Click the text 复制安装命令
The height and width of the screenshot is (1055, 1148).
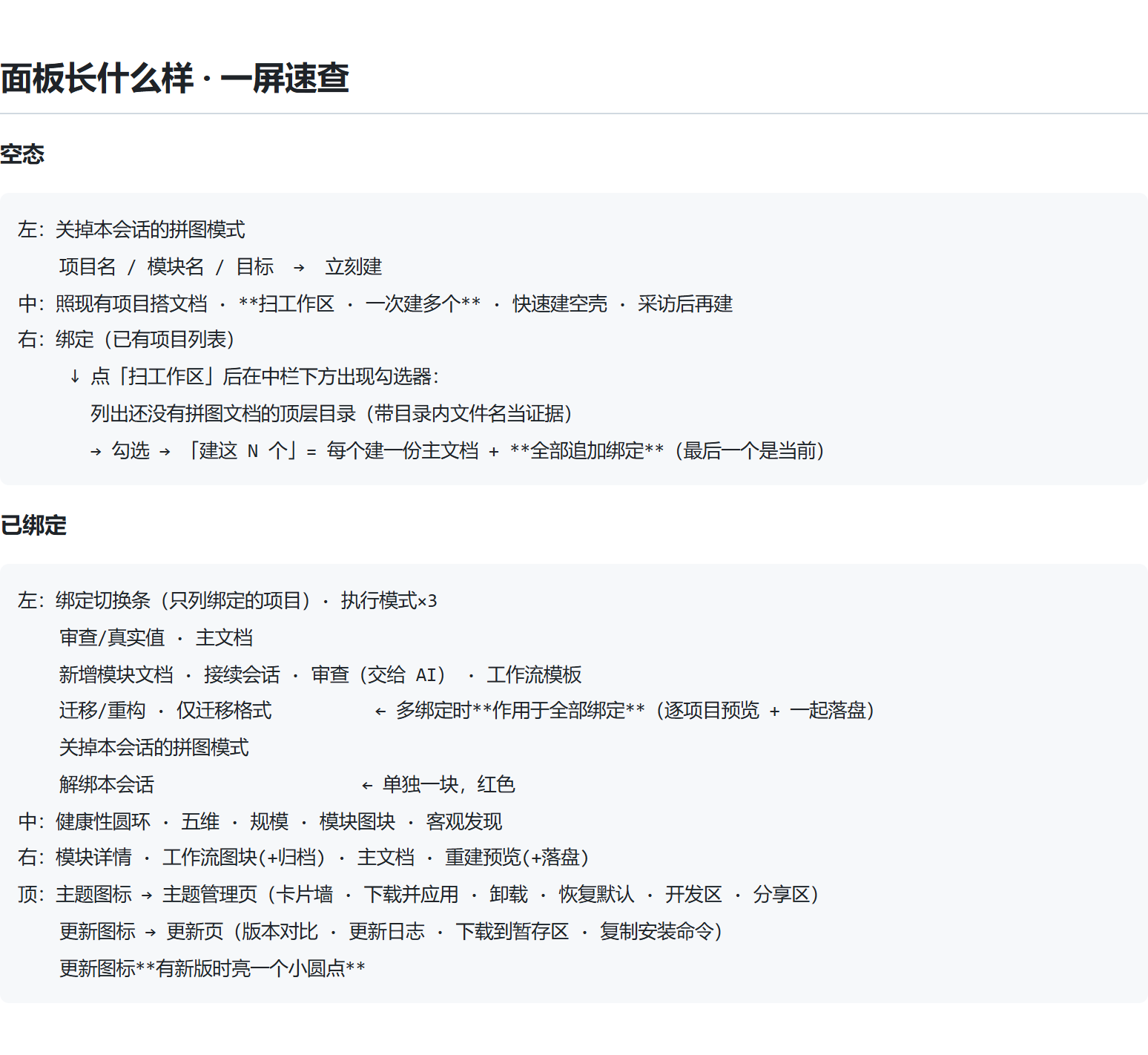click(x=657, y=931)
